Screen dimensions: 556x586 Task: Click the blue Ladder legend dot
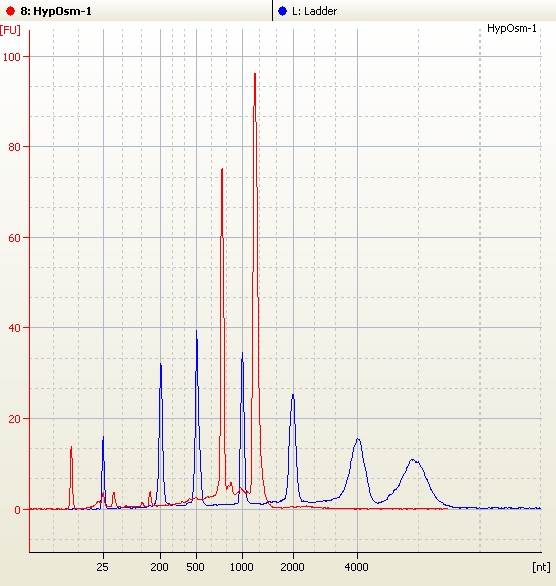pyautogui.click(x=282, y=11)
